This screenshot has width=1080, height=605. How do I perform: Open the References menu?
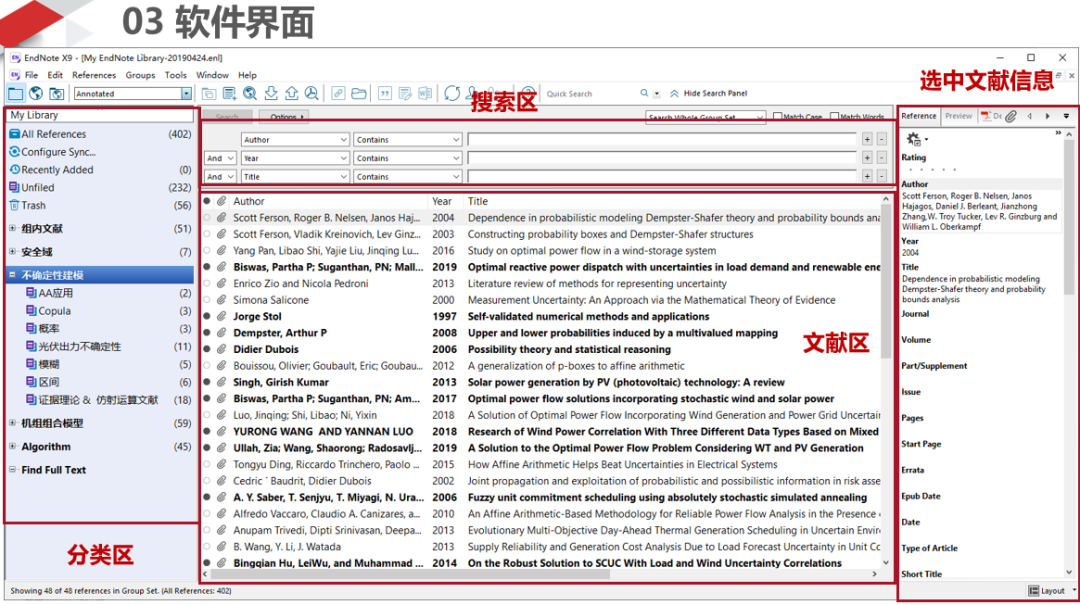click(x=94, y=75)
